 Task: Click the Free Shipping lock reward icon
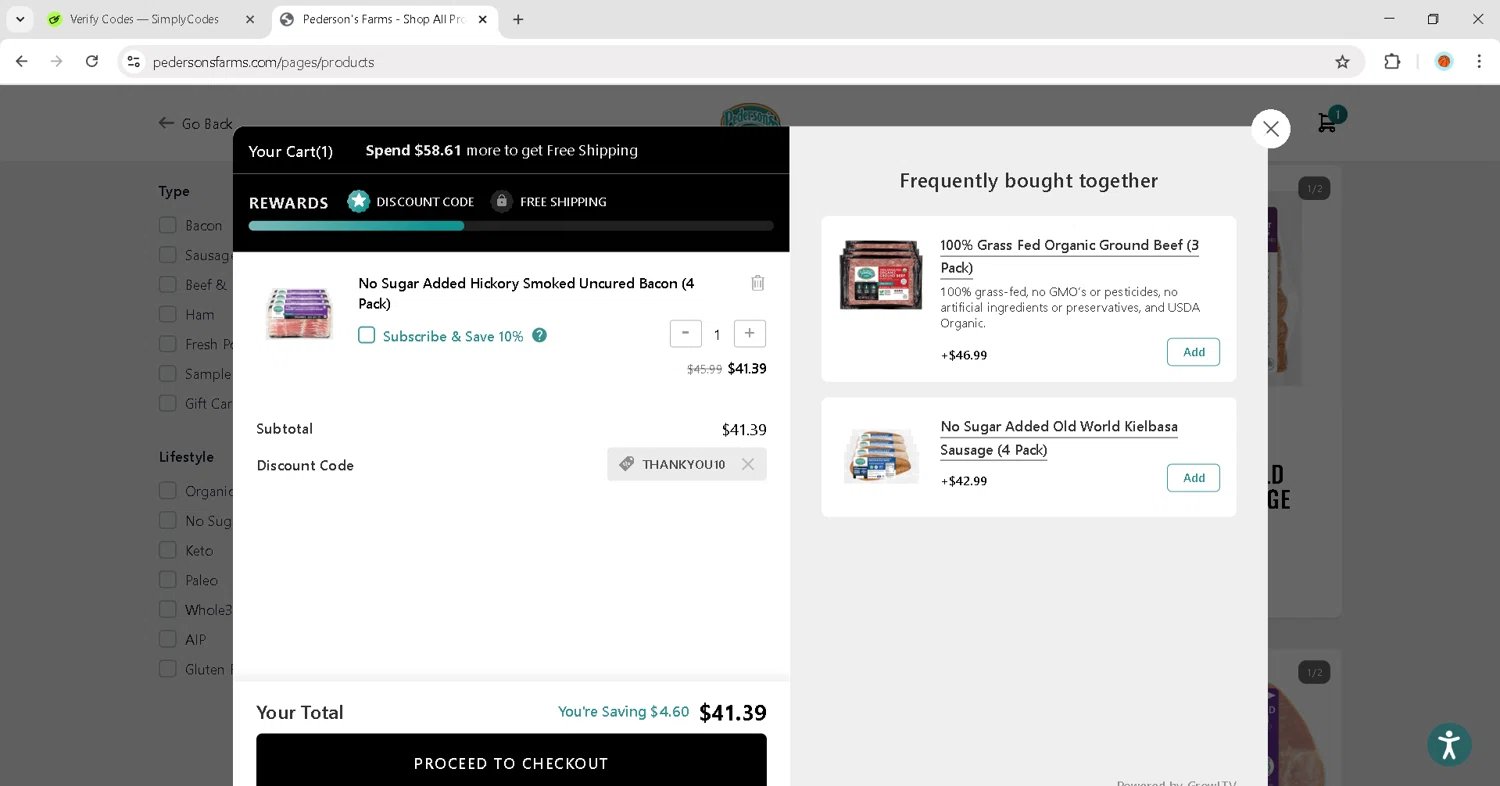pyautogui.click(x=502, y=201)
